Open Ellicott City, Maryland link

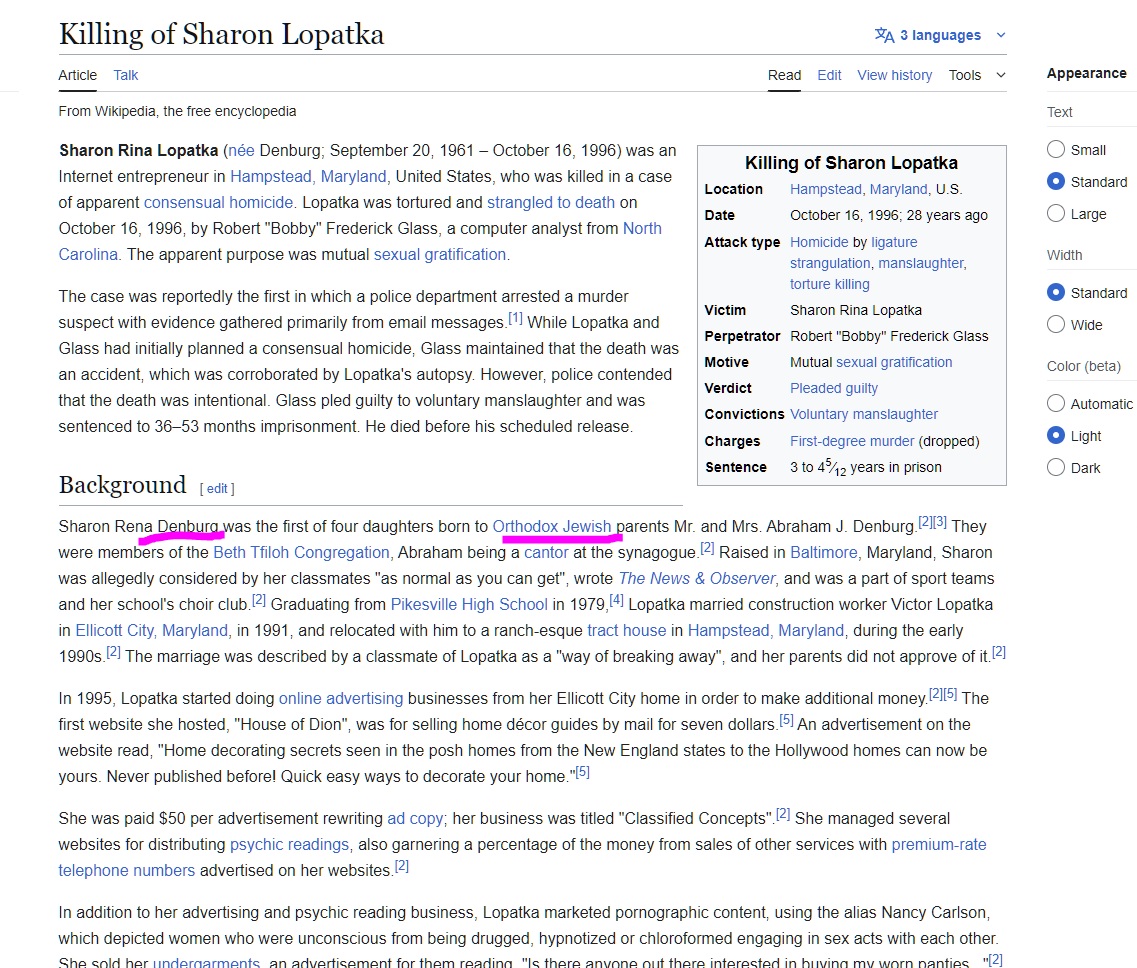click(x=152, y=631)
